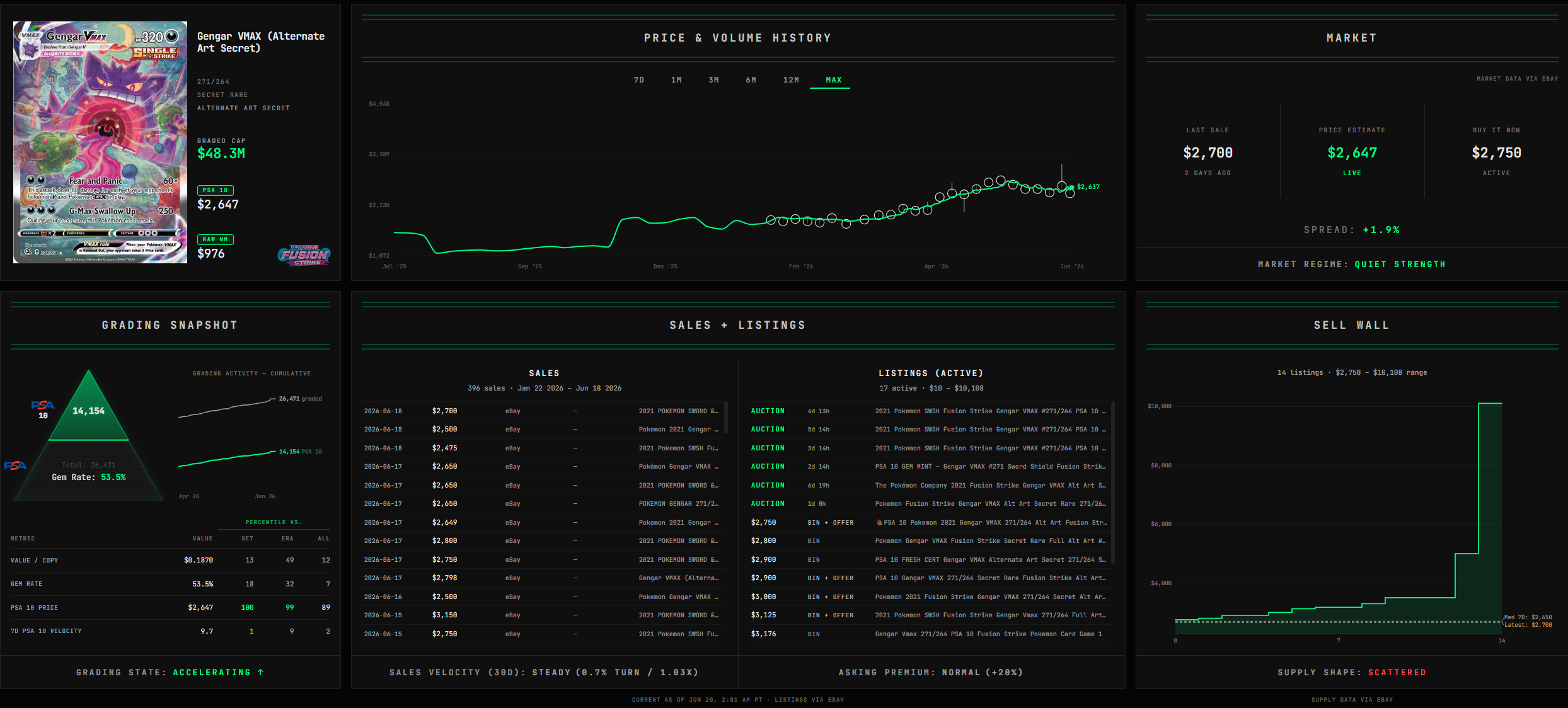Click the $976 raw NM price
Screen dimensions: 1568x708
pyautogui.click(x=211, y=254)
